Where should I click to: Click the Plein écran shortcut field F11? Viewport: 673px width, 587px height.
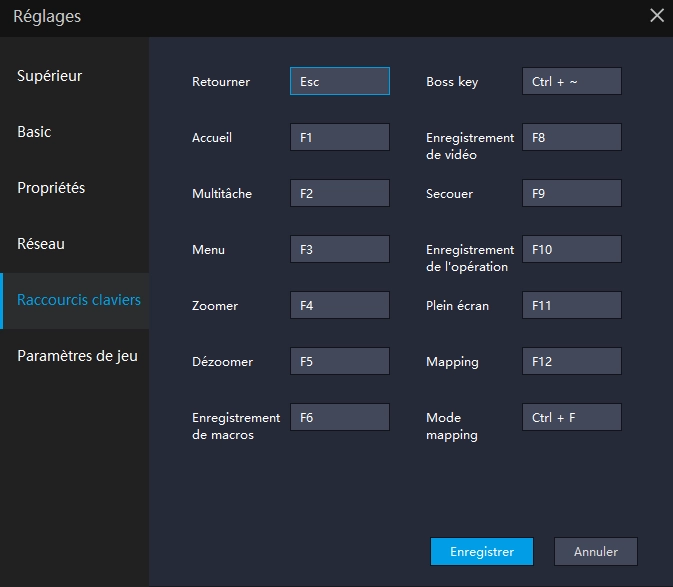[x=571, y=305]
